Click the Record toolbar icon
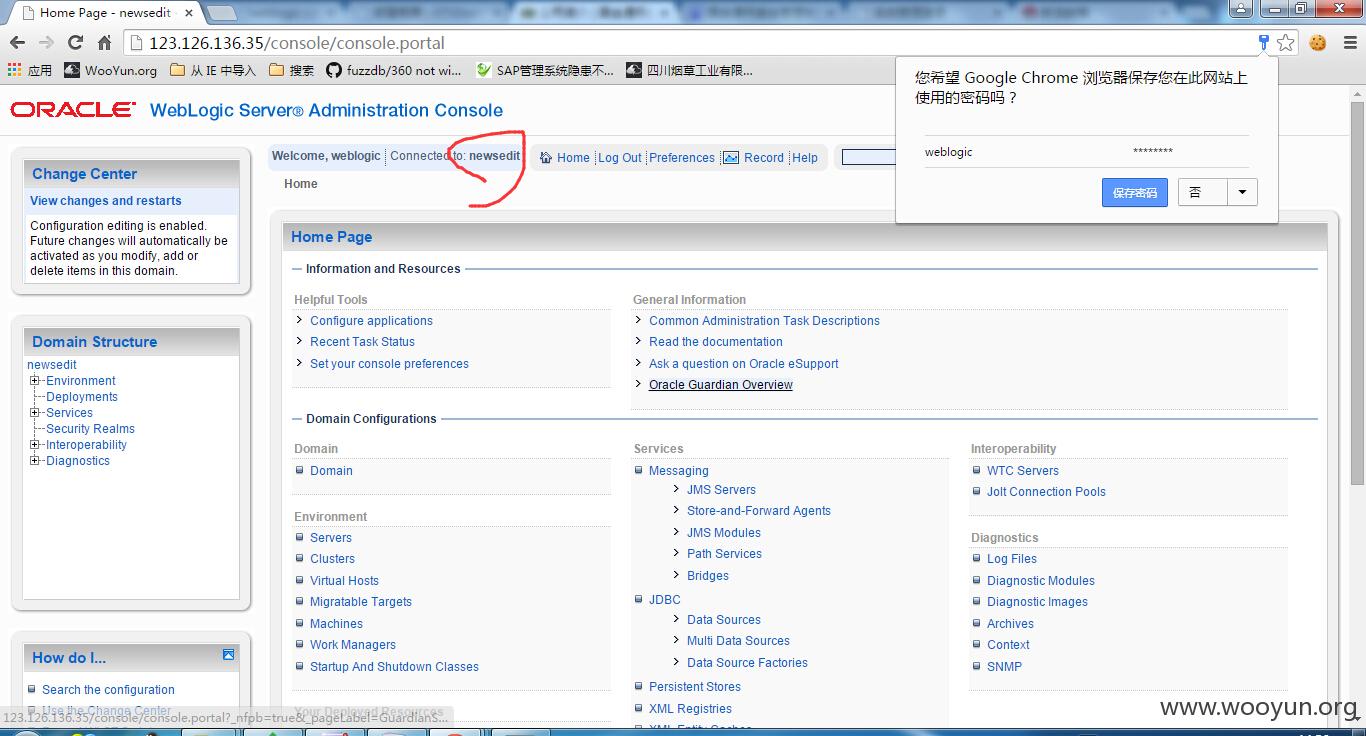The image size is (1366, 736). 731,157
